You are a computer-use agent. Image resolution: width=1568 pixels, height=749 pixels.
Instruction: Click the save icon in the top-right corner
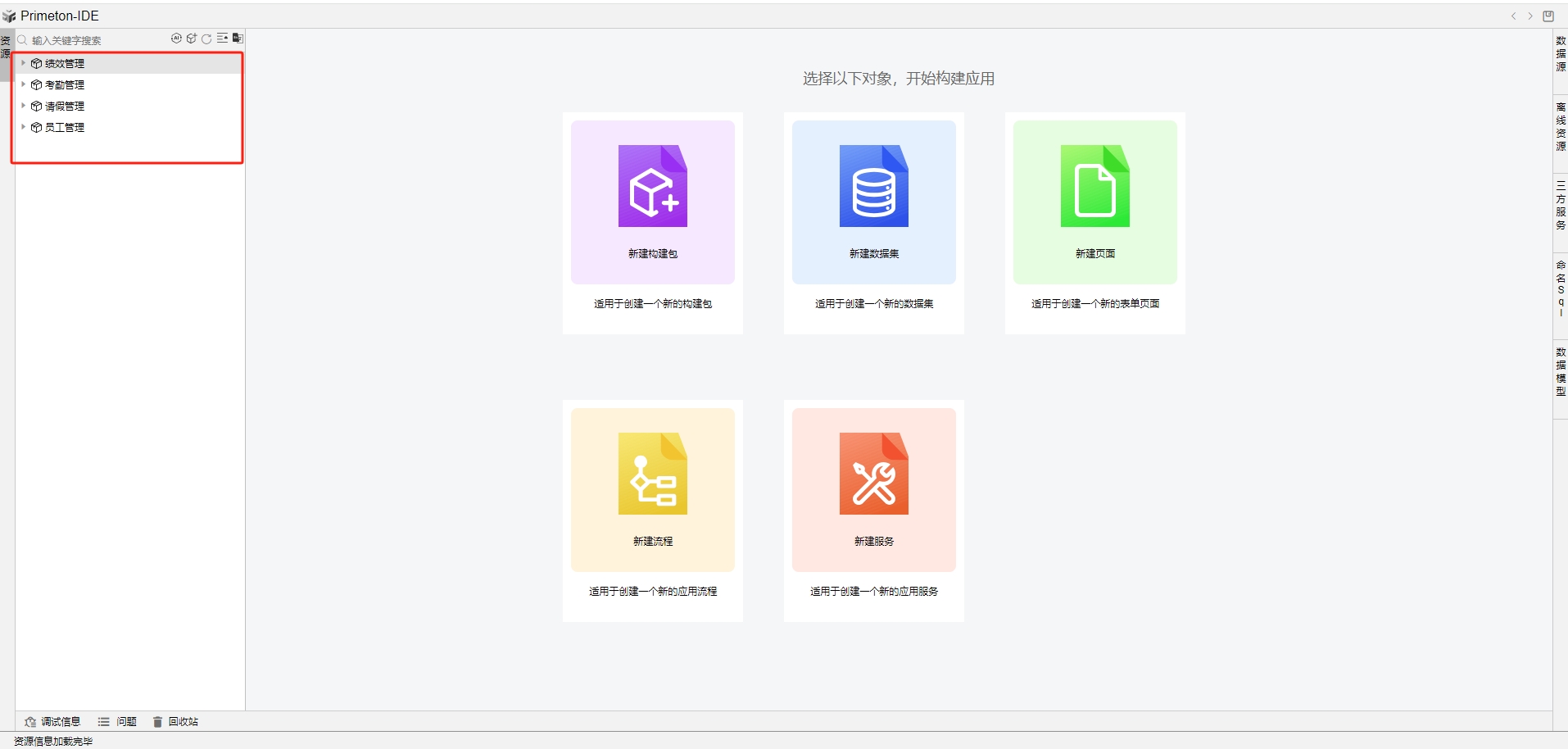click(x=1548, y=16)
